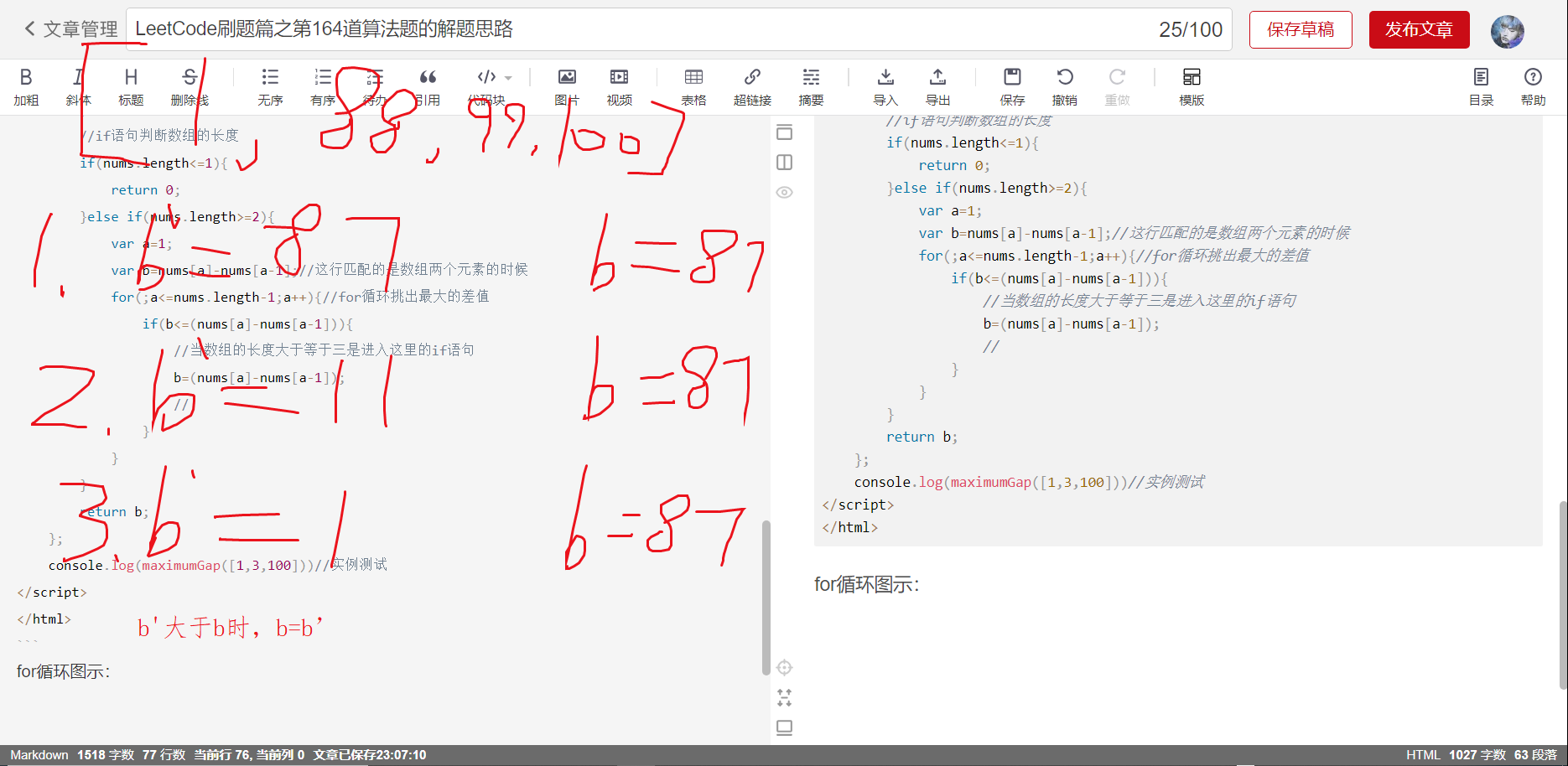This screenshot has width=1568, height=766.
Task: Redo the change (重做)
Action: pyautogui.click(x=1117, y=87)
